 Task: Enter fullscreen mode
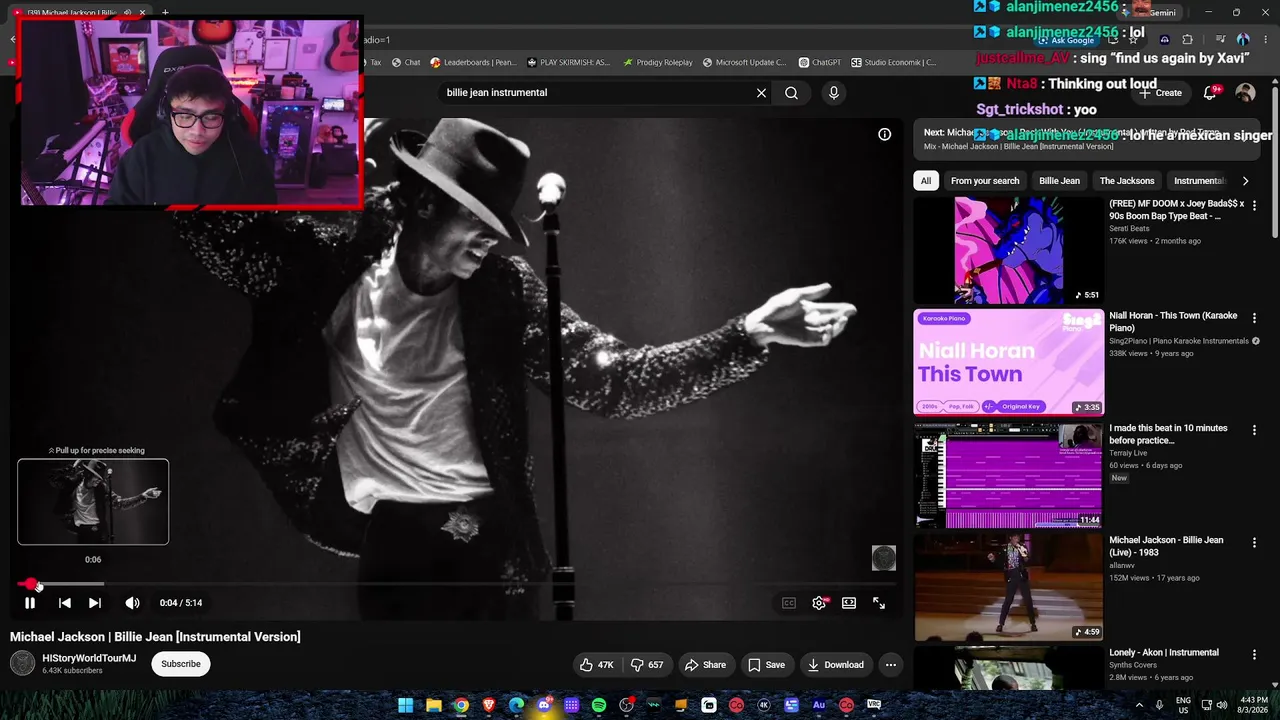coord(879,603)
